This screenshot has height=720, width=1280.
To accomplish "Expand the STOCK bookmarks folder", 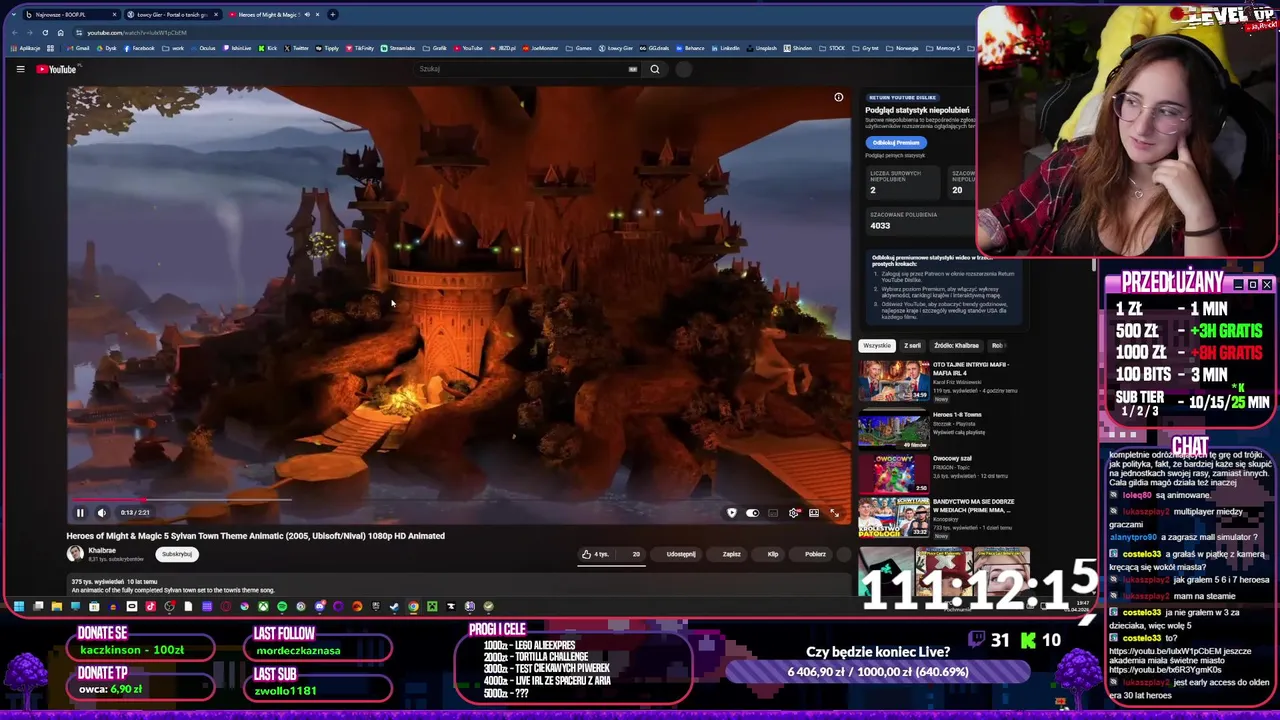I will (x=832, y=48).
